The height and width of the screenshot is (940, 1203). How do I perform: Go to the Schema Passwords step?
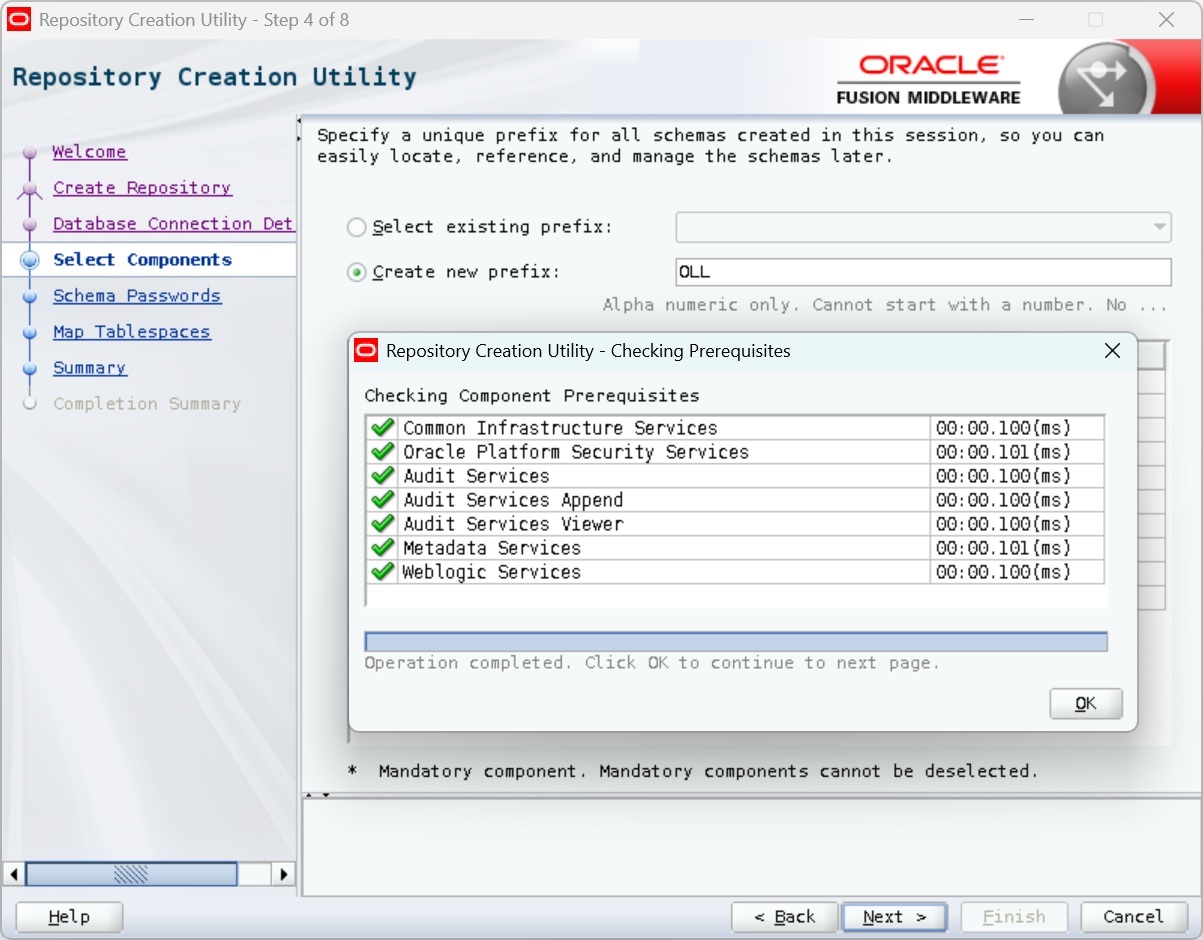(137, 296)
